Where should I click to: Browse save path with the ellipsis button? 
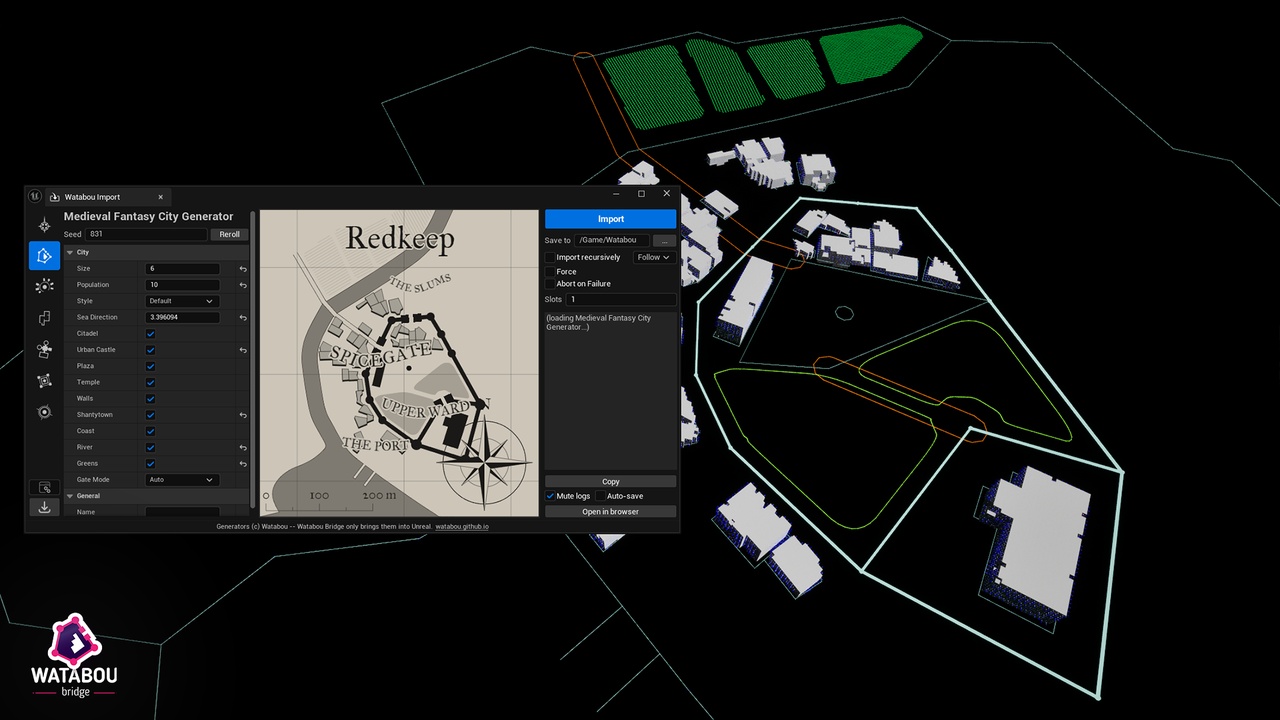point(665,241)
